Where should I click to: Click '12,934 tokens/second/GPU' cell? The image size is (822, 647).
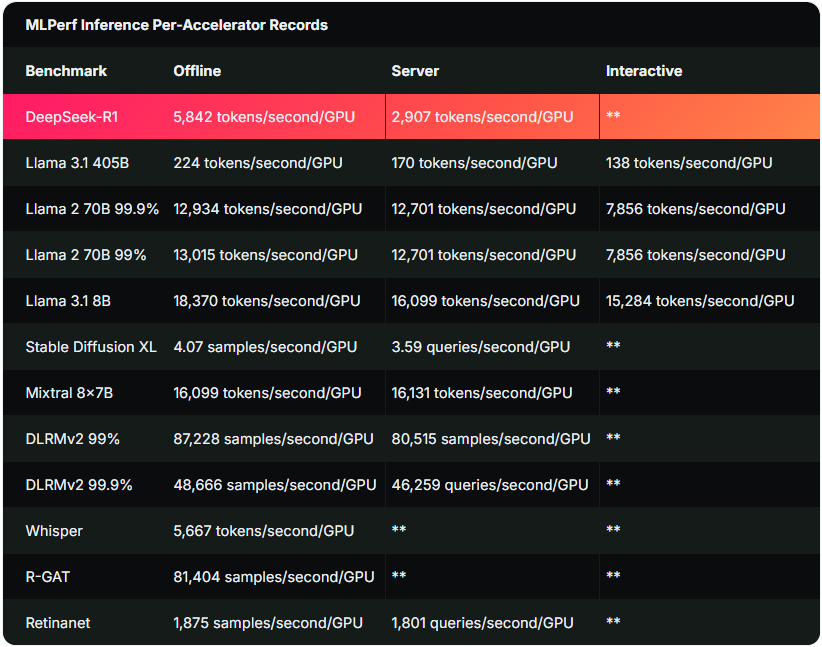click(x=268, y=209)
